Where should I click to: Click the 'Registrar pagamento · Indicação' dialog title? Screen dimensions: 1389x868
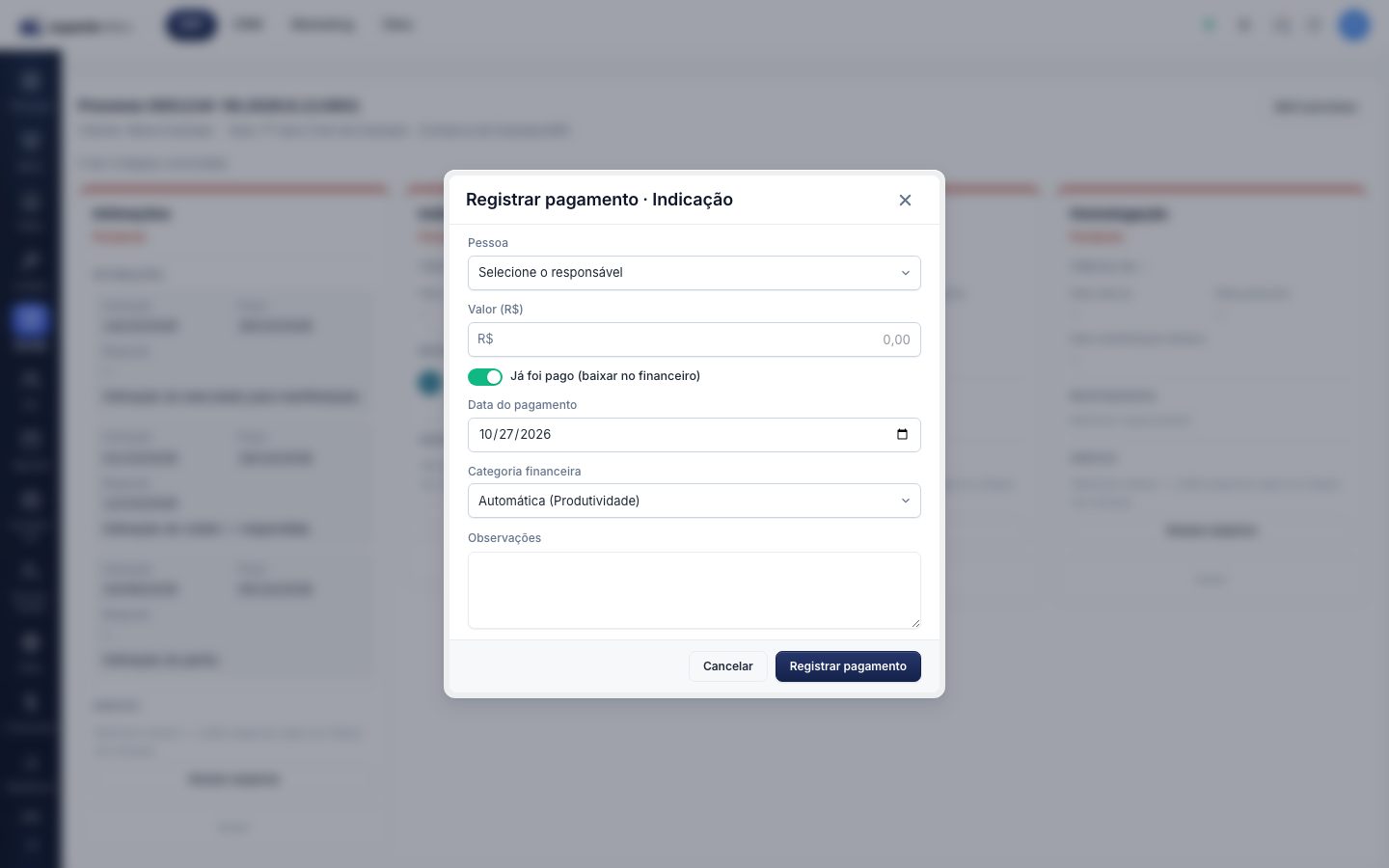tap(599, 200)
